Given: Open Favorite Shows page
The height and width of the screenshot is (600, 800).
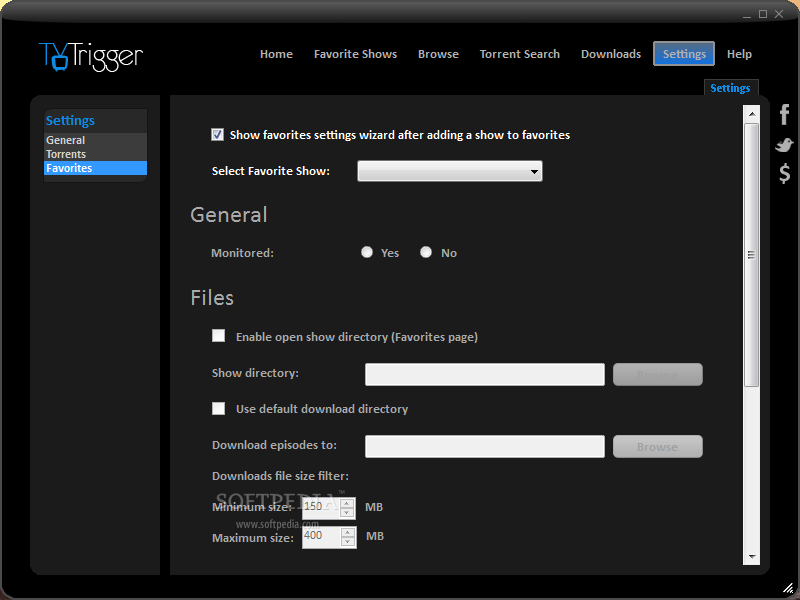Looking at the screenshot, I should (355, 54).
